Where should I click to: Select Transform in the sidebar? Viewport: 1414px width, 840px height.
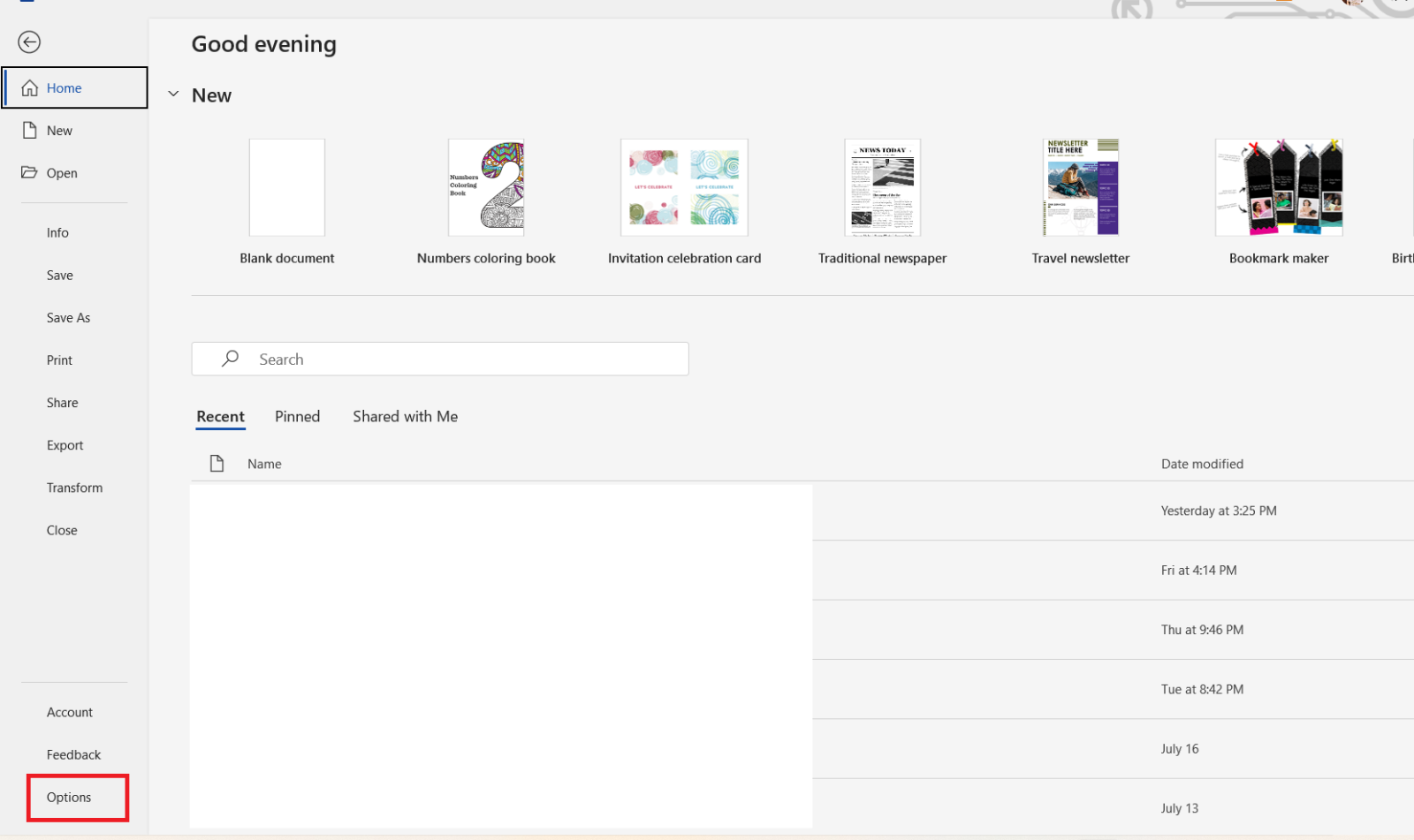[75, 488]
